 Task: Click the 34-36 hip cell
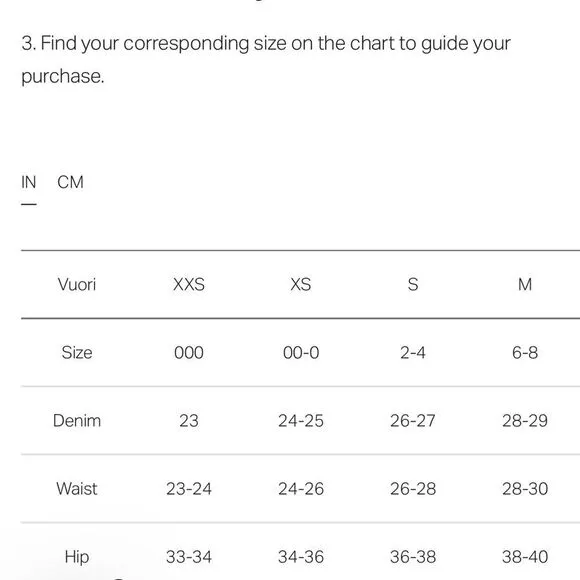[301, 557]
